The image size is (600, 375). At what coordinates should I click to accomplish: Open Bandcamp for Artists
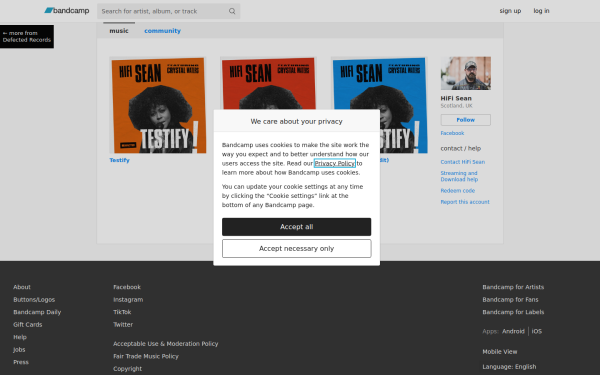click(513, 287)
